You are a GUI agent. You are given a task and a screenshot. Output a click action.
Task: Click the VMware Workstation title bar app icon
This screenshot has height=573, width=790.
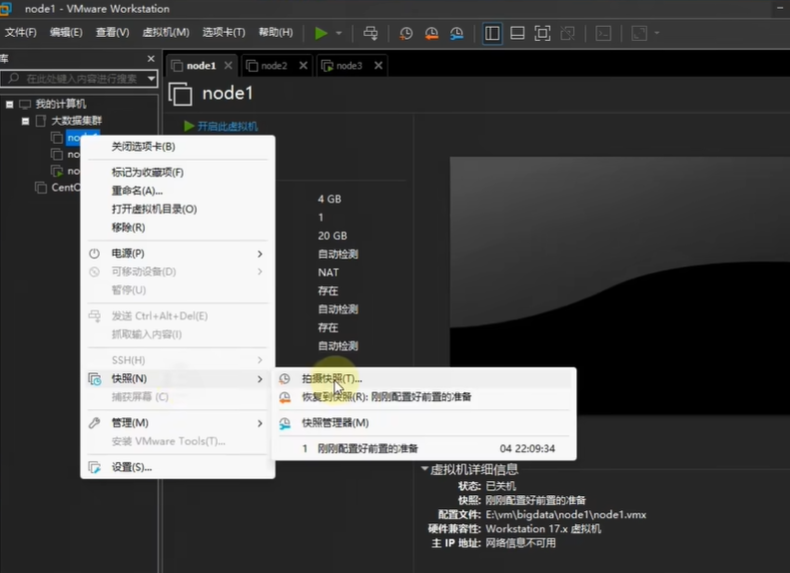6,9
